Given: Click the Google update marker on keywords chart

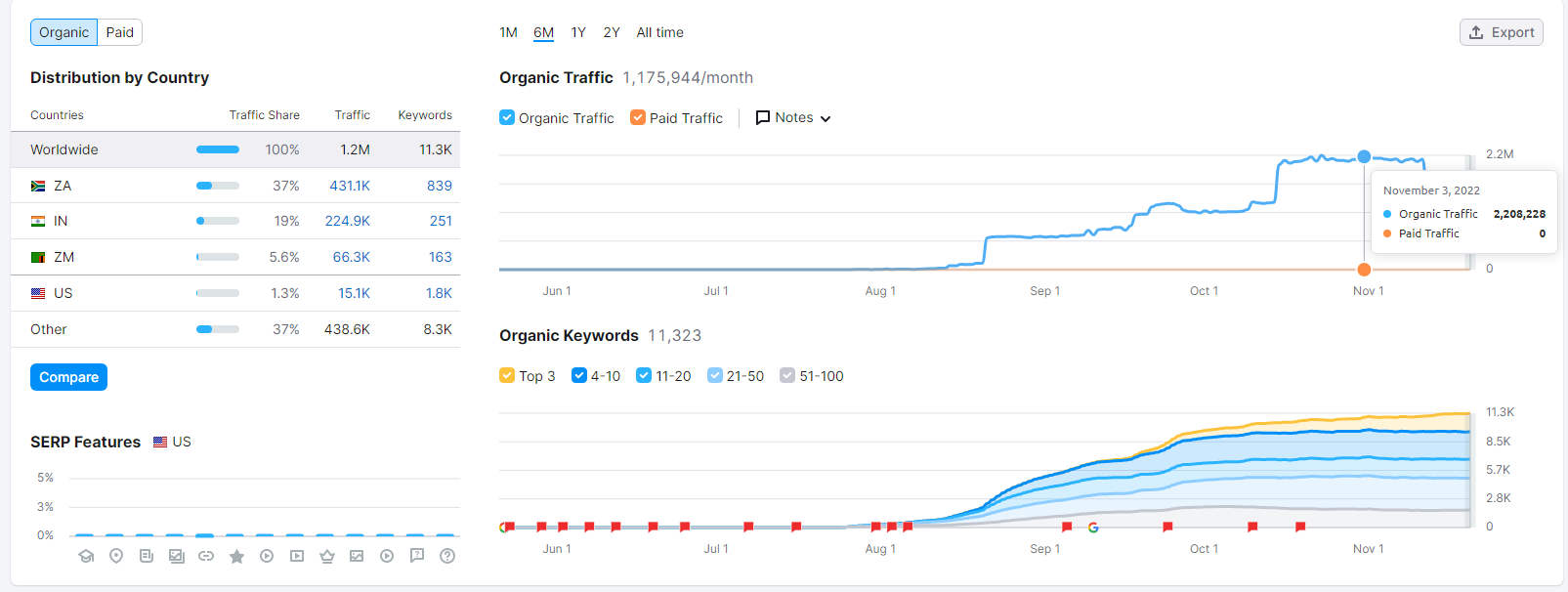Looking at the screenshot, I should (1093, 528).
